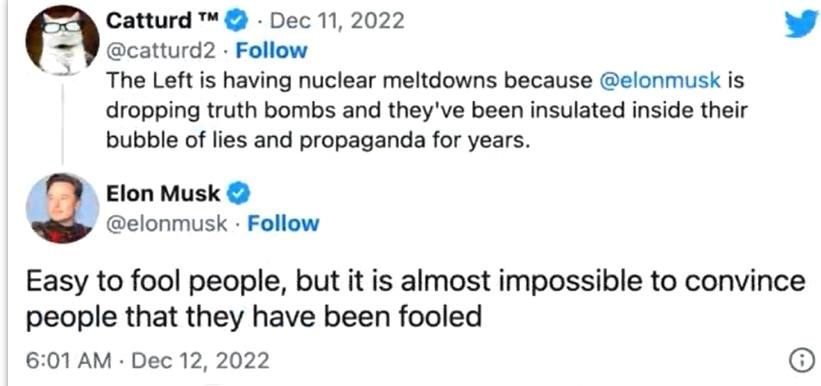Viewport: 821px width, 386px height.
Task: Click the TM symbol beside Catturd
Action: [207, 17]
